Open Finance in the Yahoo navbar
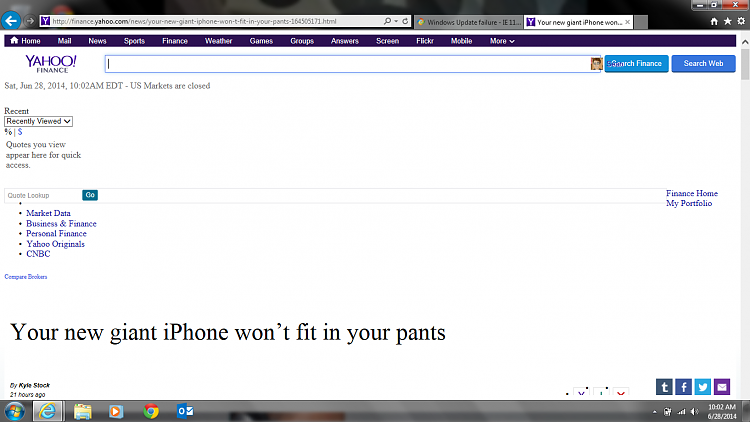Screen dimensions: 750x422 [175, 41]
